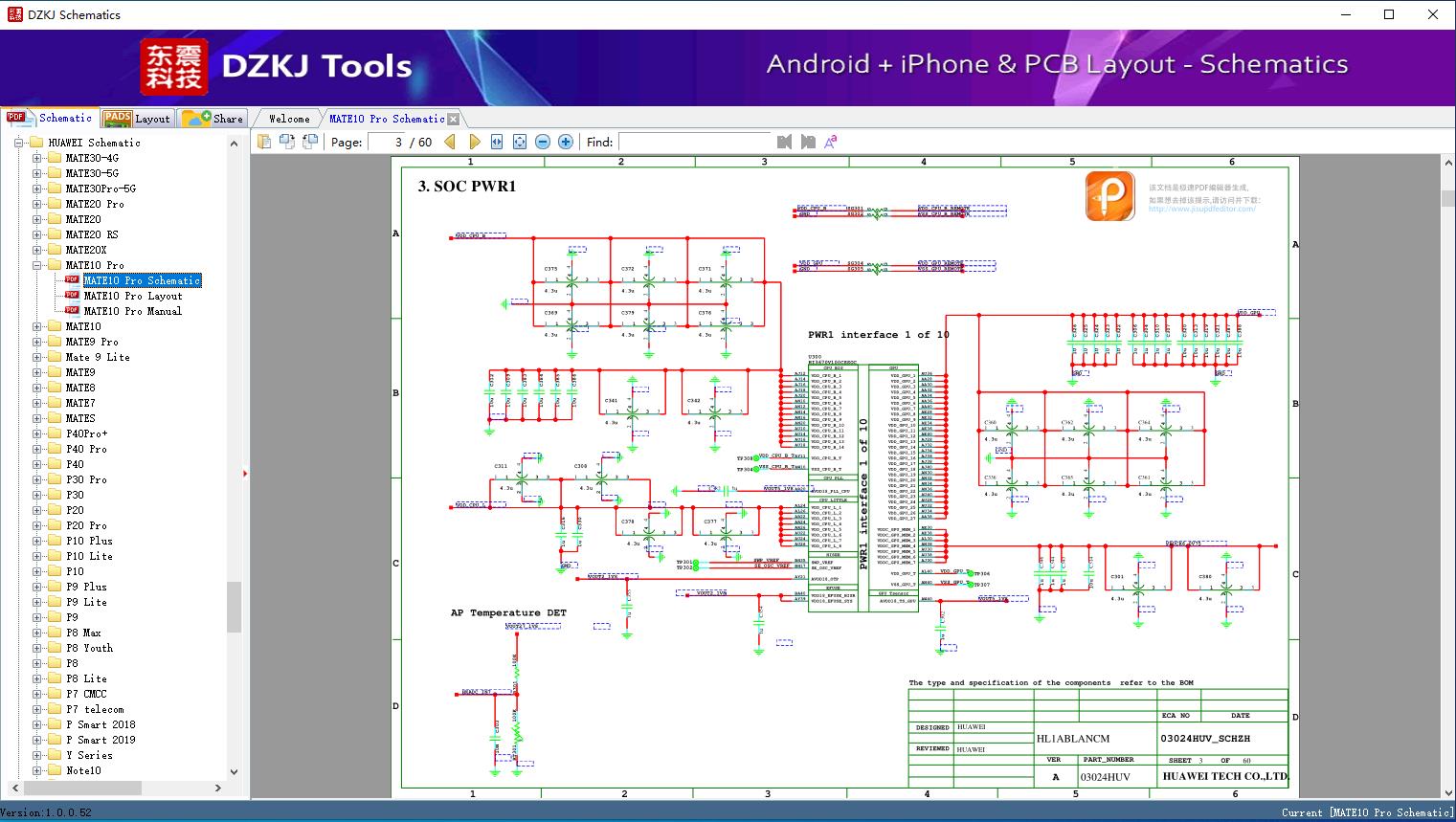Expand the P20 Pro folder
1456x822 pixels.
tap(37, 525)
